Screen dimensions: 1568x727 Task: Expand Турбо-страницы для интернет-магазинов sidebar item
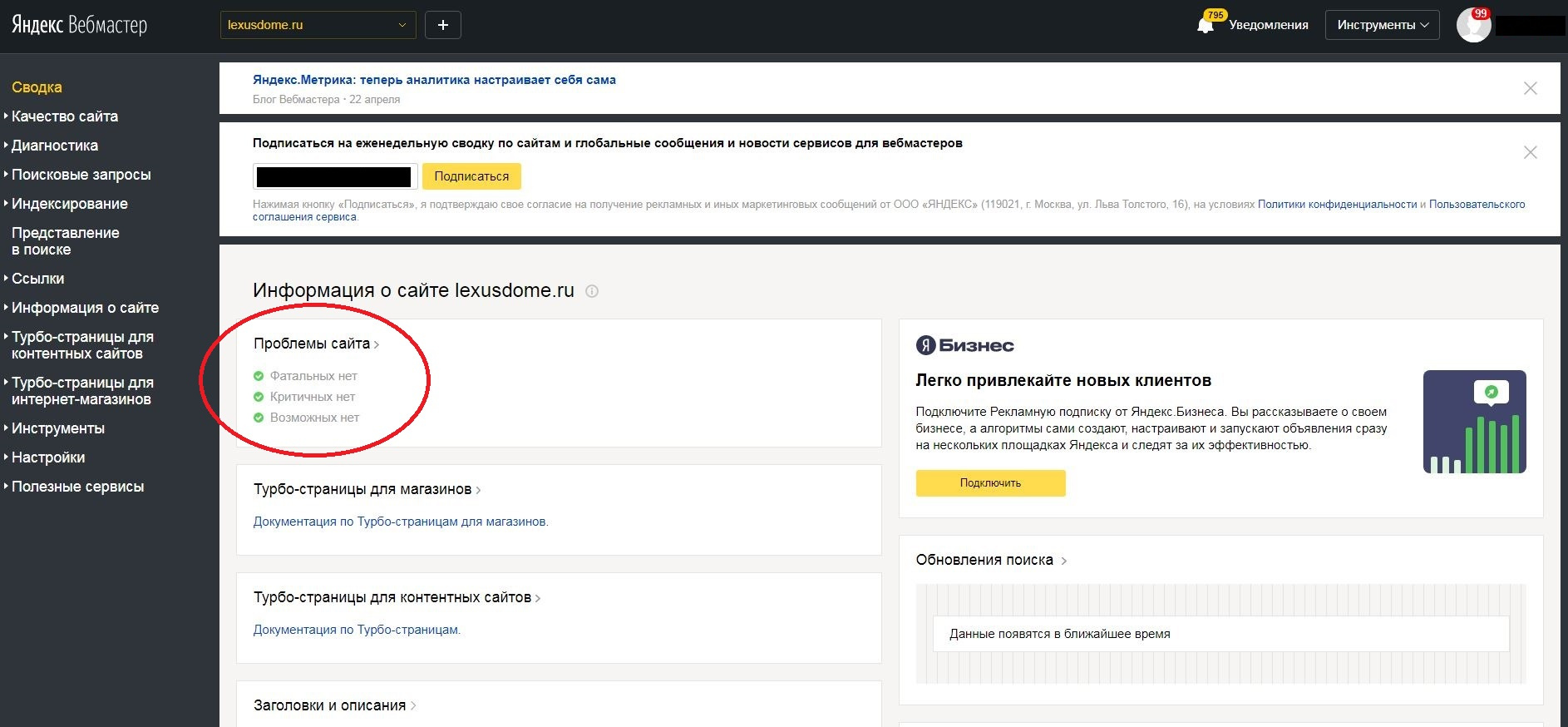pos(82,391)
